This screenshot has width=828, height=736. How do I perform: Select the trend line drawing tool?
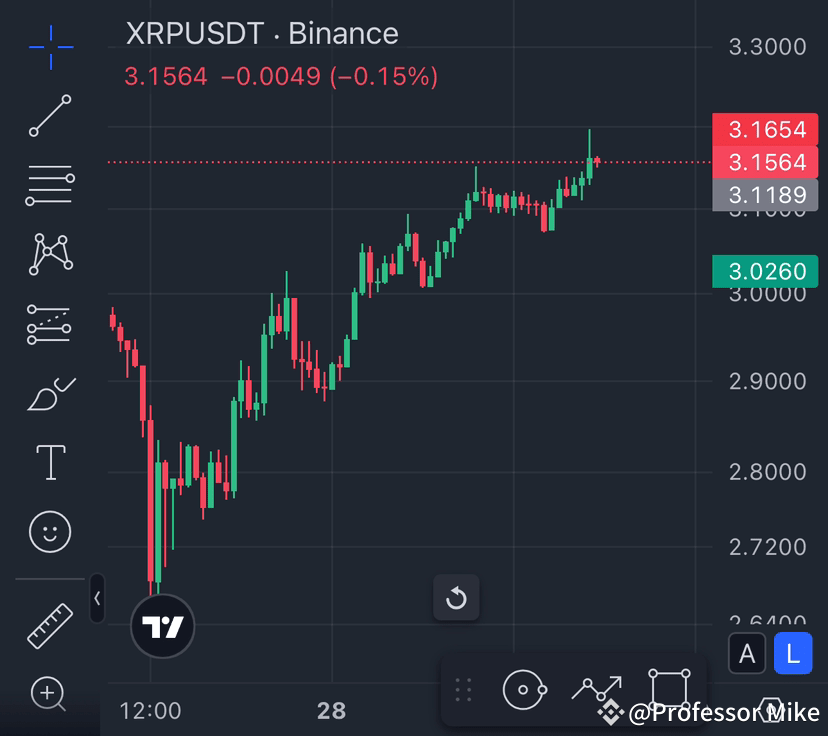pyautogui.click(x=50, y=116)
